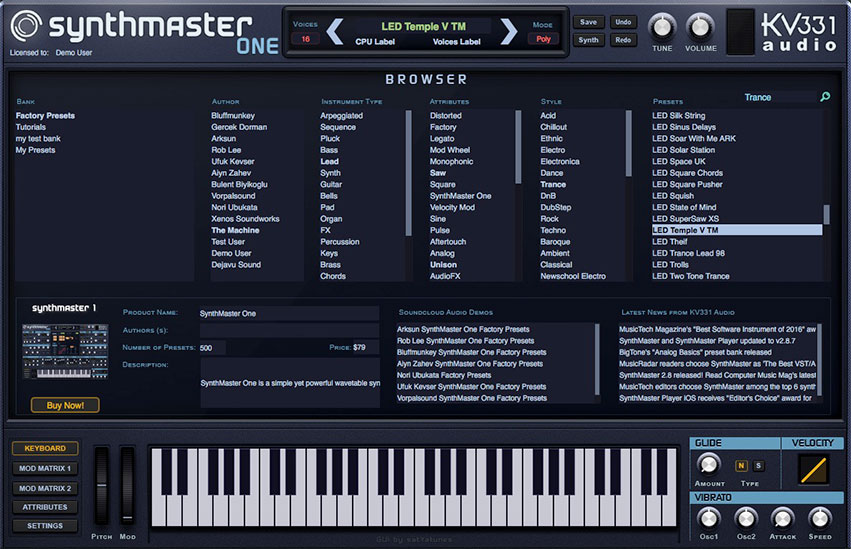Open the Voices count dropdown

click(305, 39)
